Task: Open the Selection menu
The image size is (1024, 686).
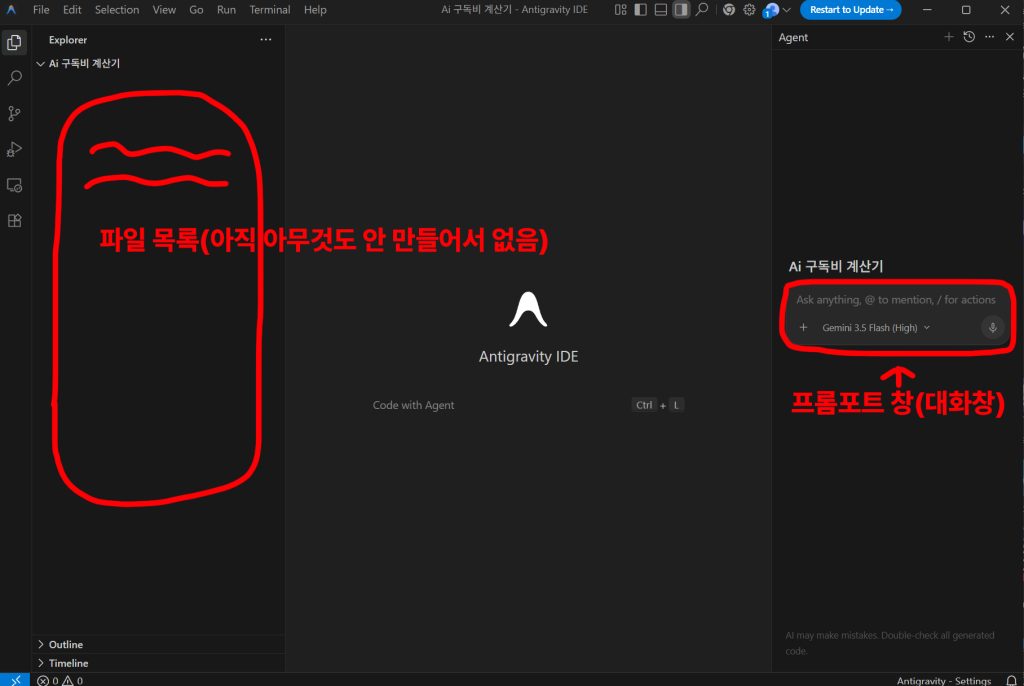Action: coord(117,10)
